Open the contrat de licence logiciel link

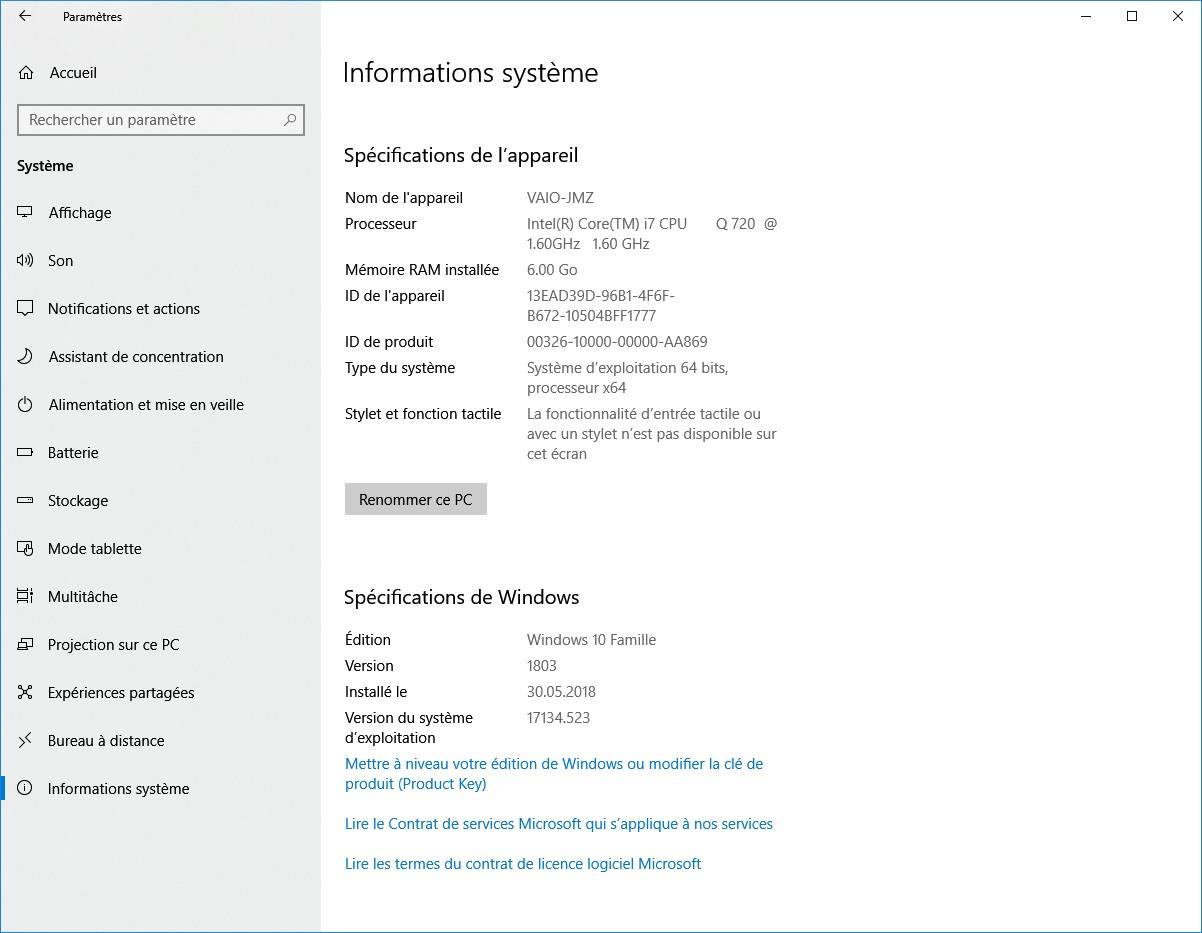pyautogui.click(x=523, y=864)
